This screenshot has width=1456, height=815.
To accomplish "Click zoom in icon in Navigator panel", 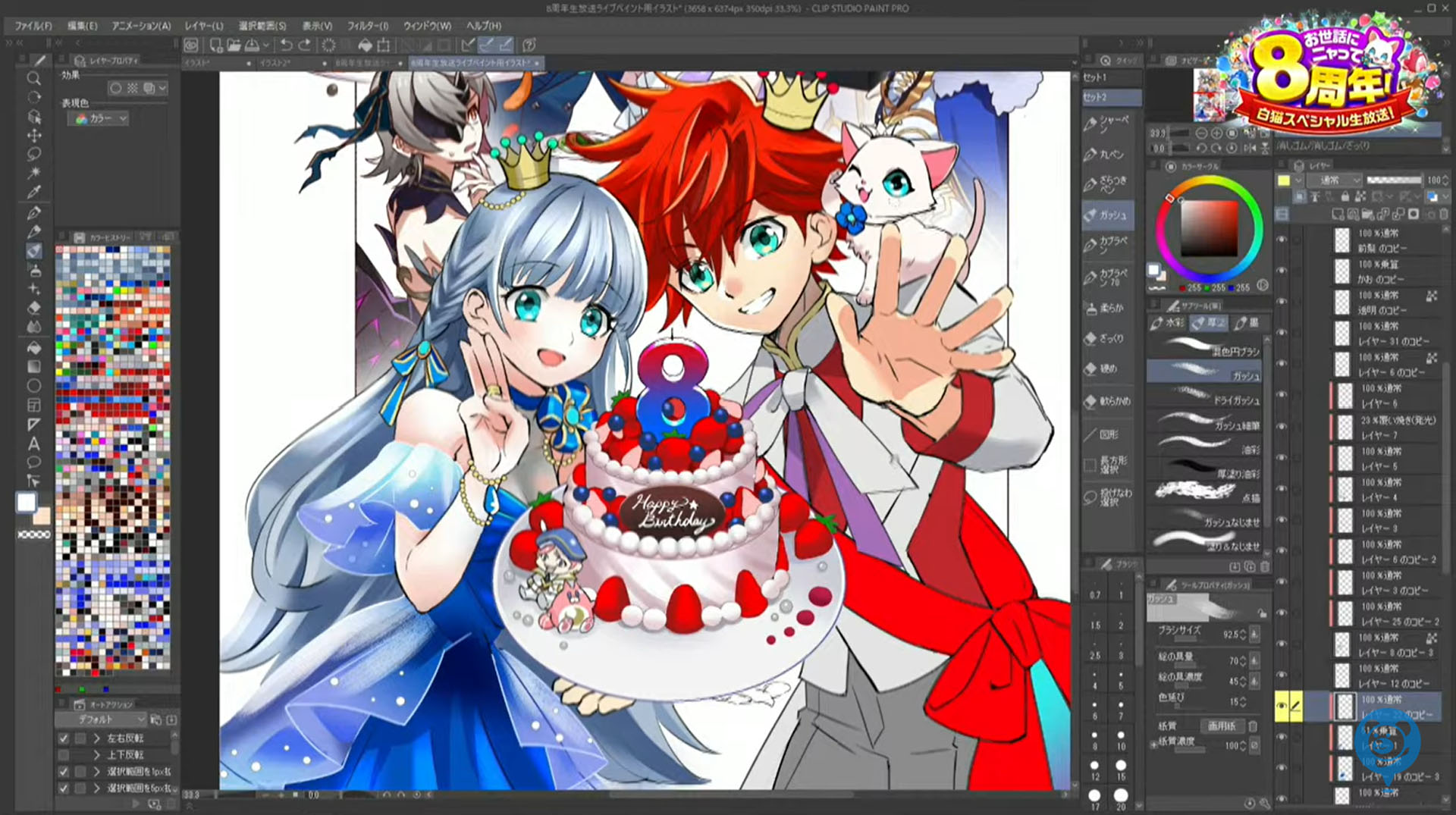I will (1216, 133).
